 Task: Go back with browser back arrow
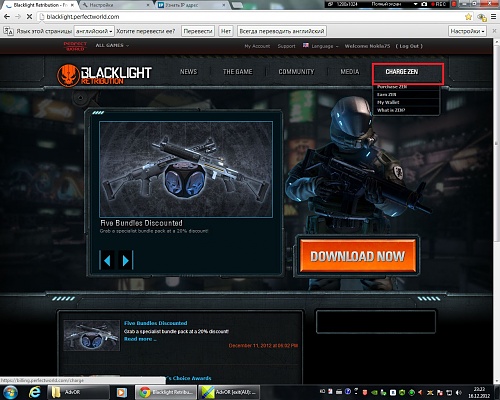(x=7, y=17)
